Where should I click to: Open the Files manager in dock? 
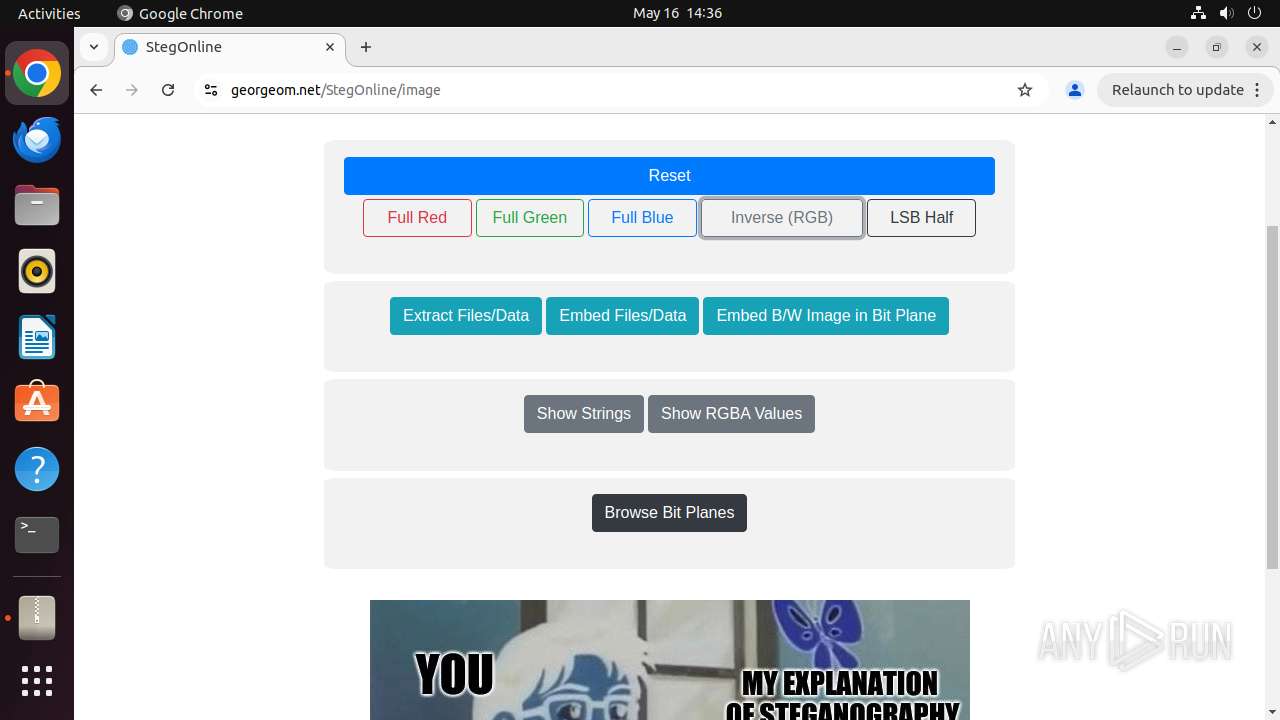click(37, 206)
